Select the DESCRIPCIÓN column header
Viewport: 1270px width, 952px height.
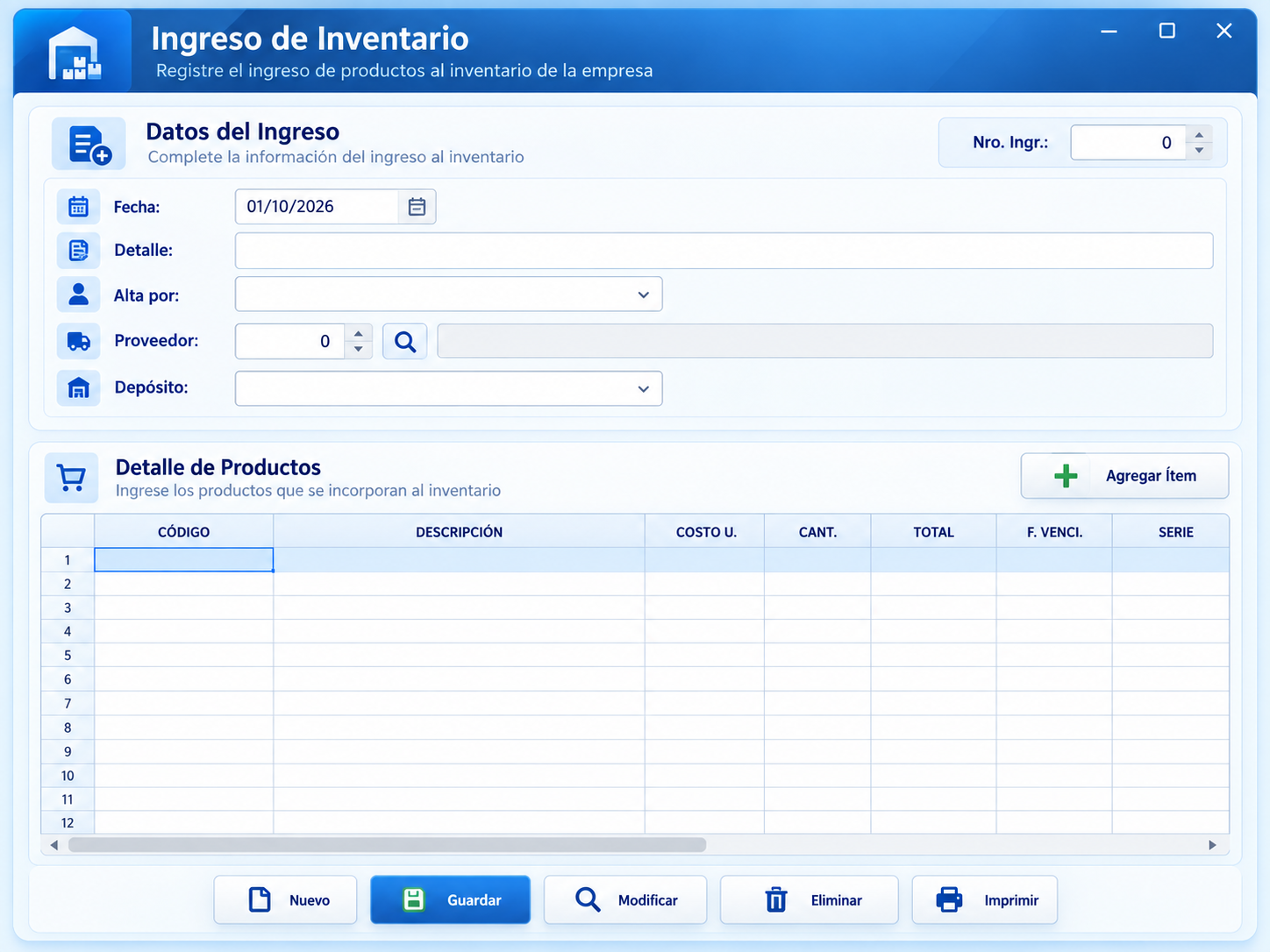coord(460,532)
